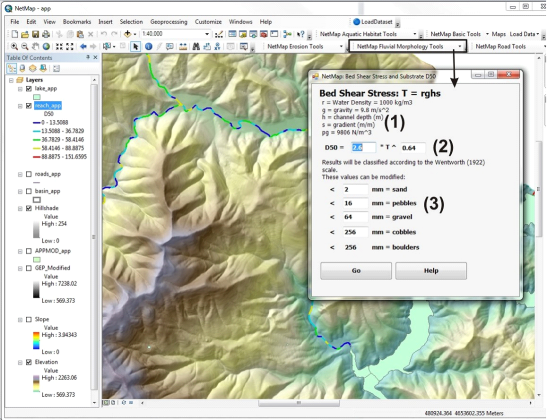This screenshot has width=547, height=420.
Task: Collapse the Layers group in TOC
Action: 11,80
